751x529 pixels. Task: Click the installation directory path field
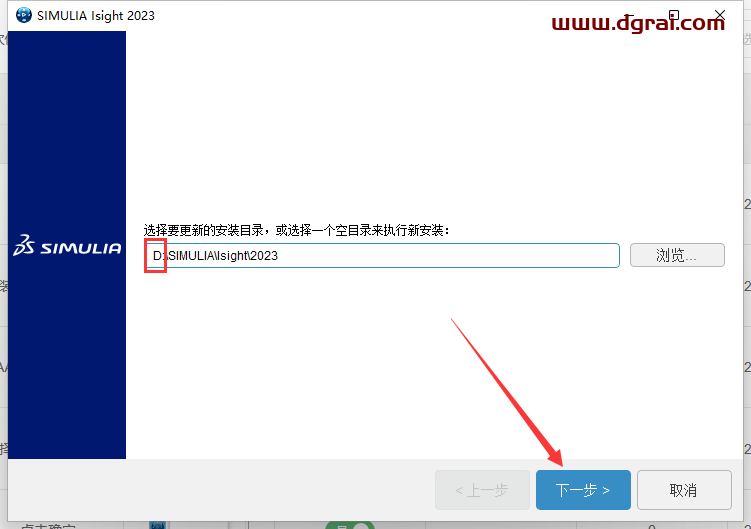(382, 255)
